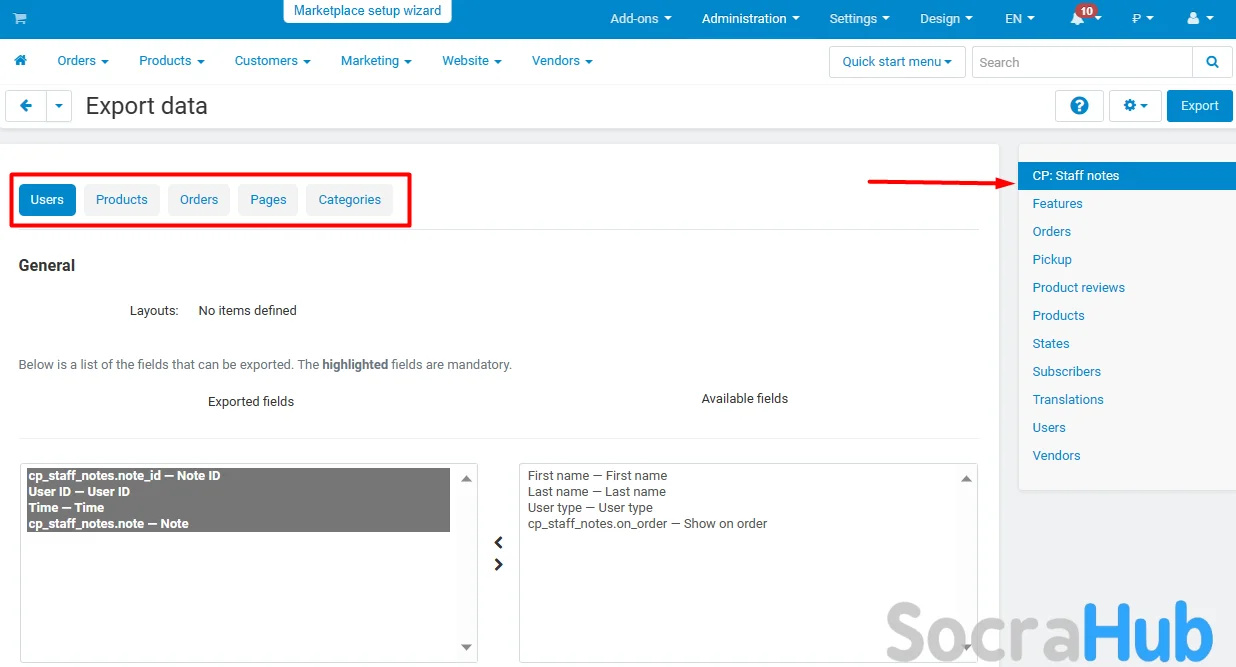Open the Administration dropdown
This screenshot has width=1236, height=667.
[x=751, y=19]
